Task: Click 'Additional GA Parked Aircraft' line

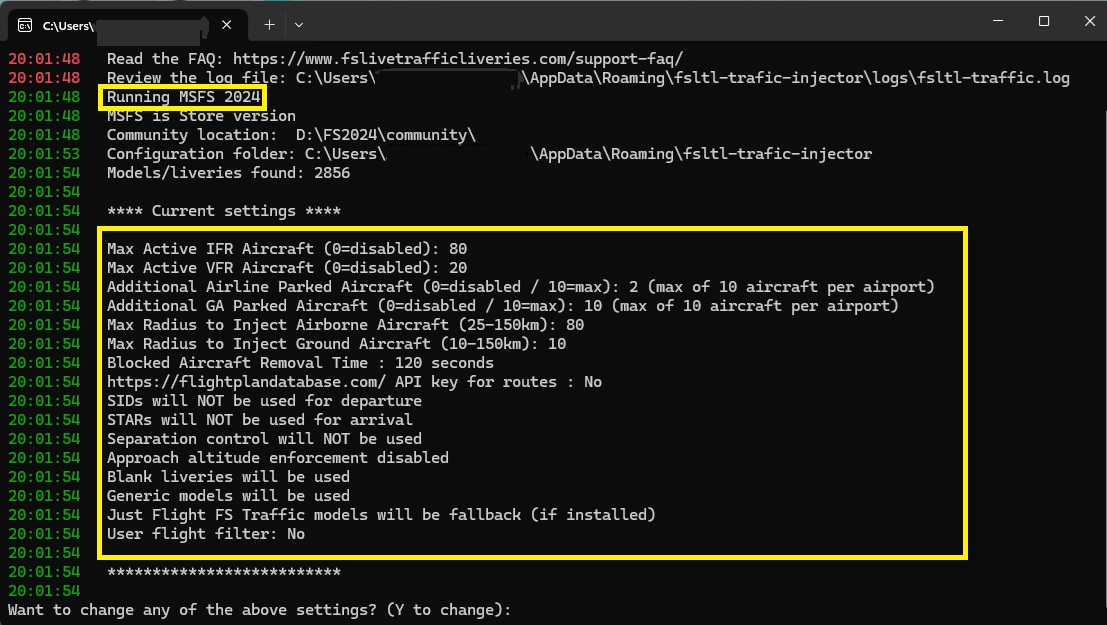Action: click(503, 306)
